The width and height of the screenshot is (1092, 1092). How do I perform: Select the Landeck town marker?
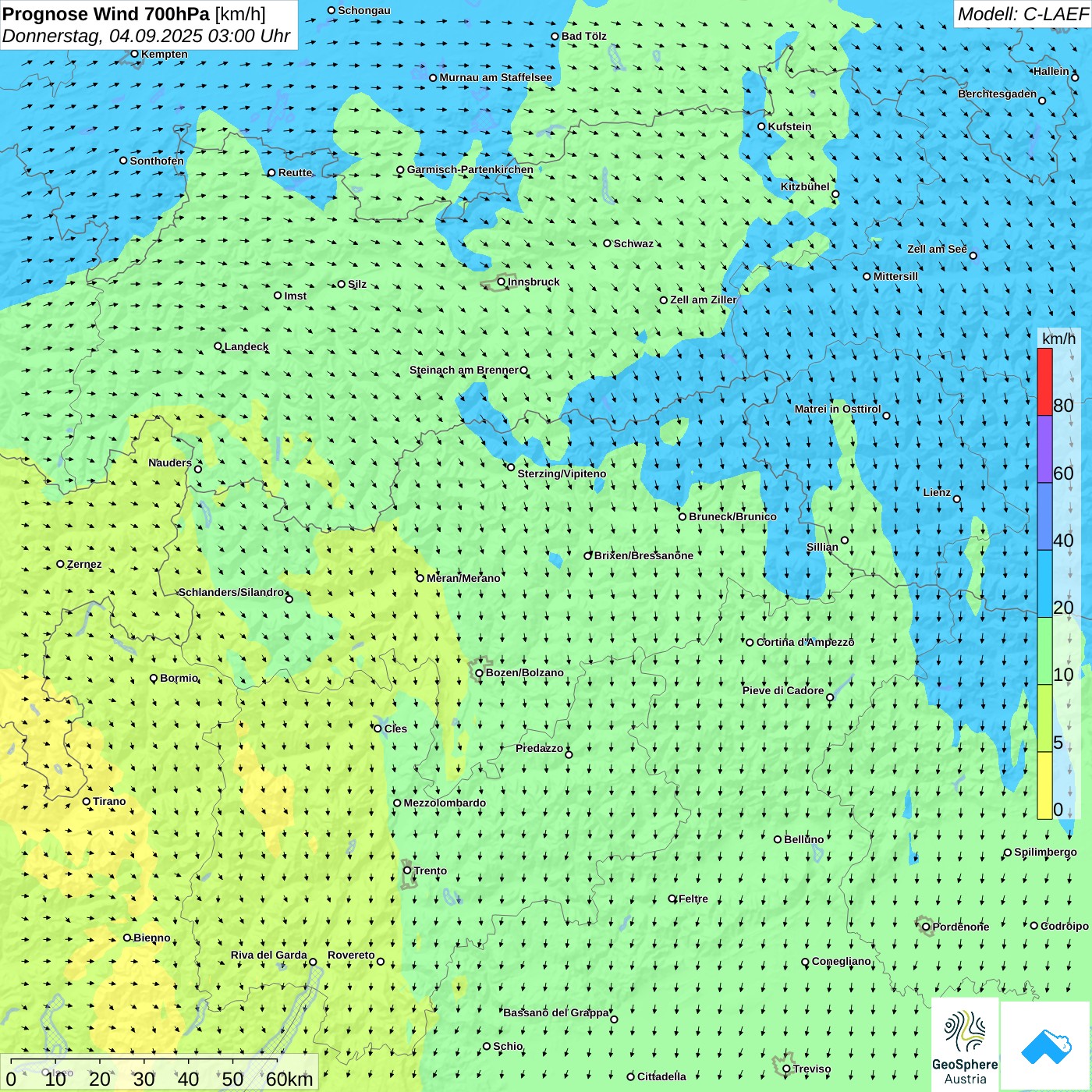pyautogui.click(x=218, y=346)
